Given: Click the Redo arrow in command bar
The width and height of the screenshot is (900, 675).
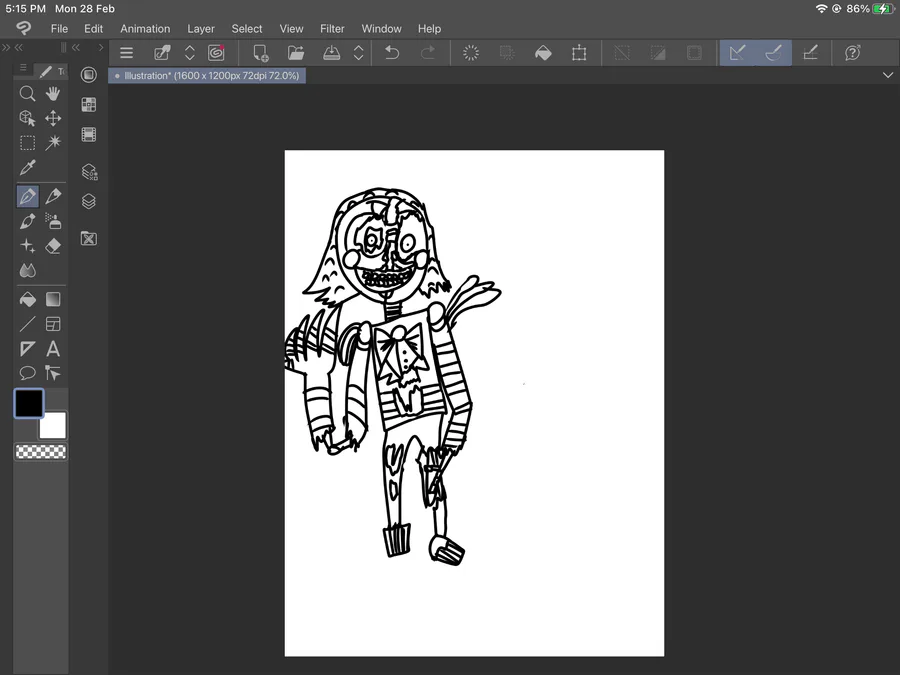Looking at the screenshot, I should [428, 53].
